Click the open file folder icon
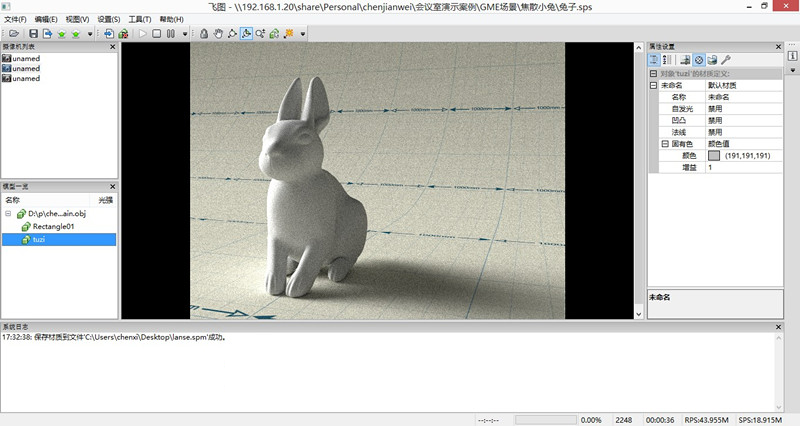This screenshot has height=426, width=800. (13, 33)
